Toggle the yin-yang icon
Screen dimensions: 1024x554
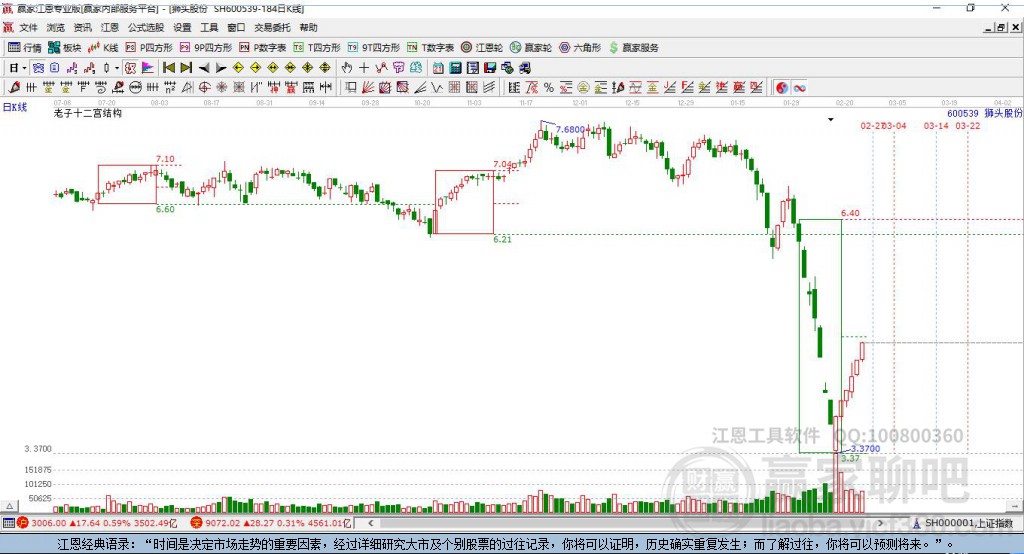pyautogui.click(x=782, y=88)
